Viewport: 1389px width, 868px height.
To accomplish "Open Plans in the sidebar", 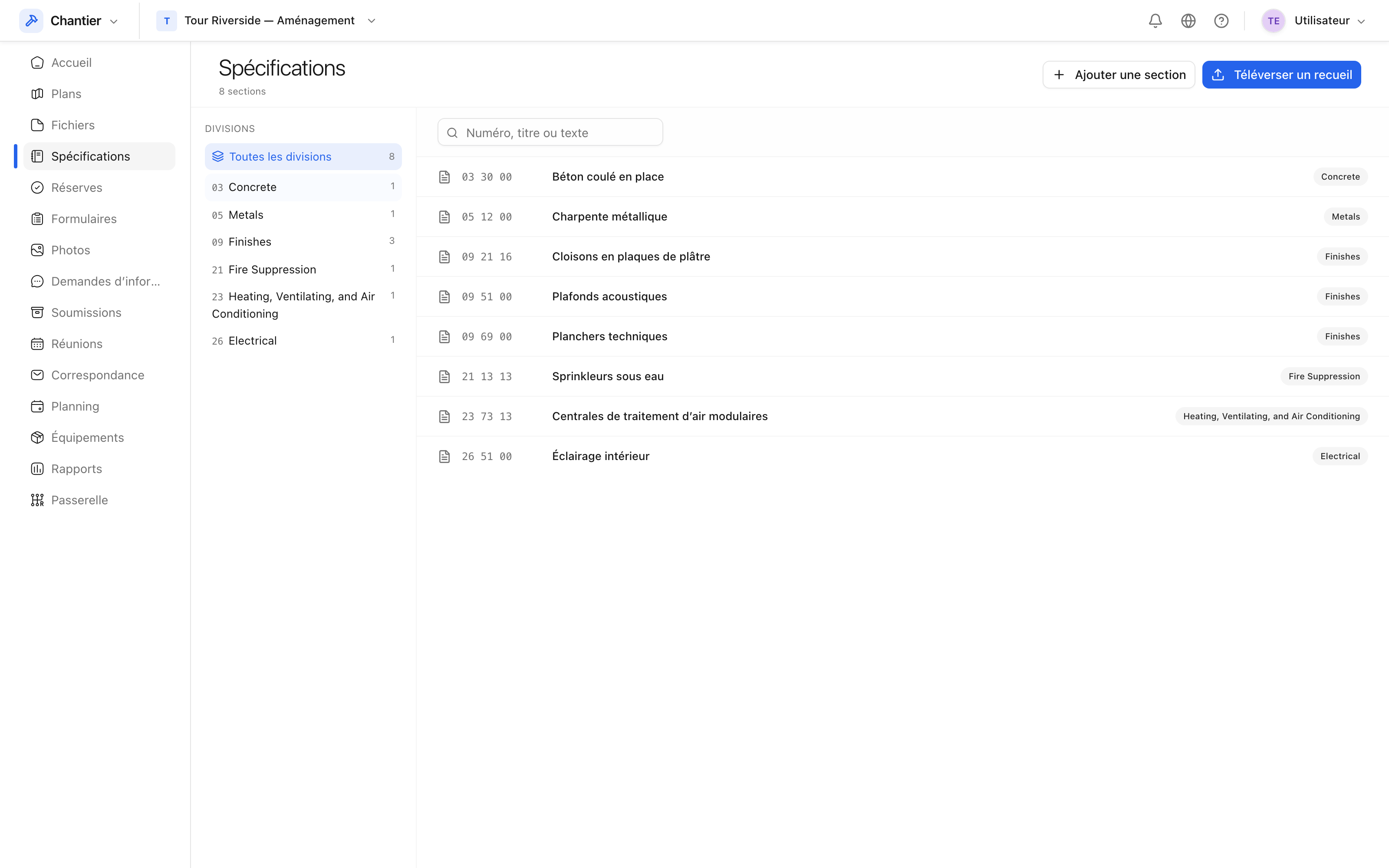I will click(x=99, y=94).
